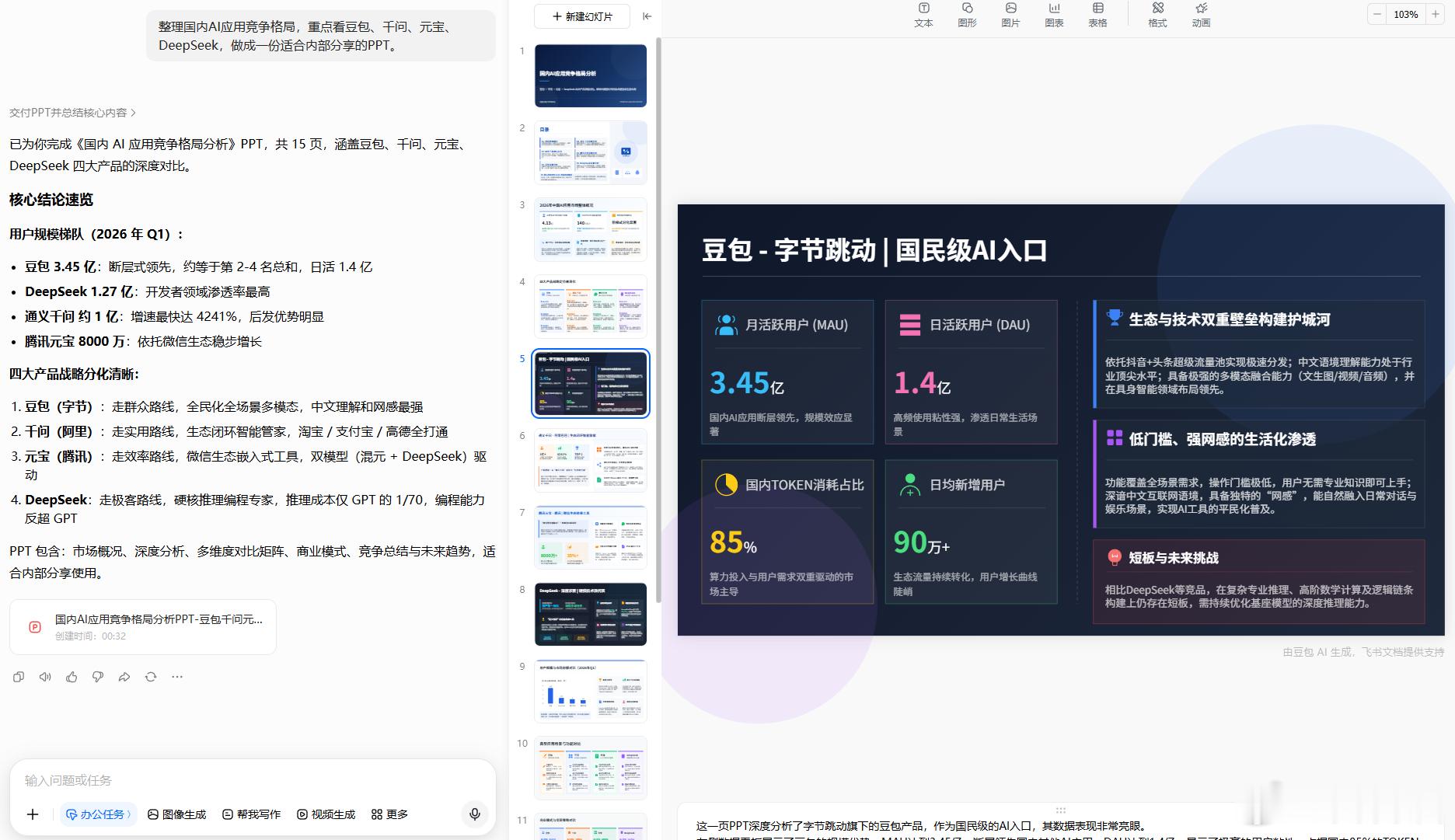This screenshot has height=840, width=1455.
Task: Expand 交付PPT并总结核心内容 step
Action: [x=72, y=113]
